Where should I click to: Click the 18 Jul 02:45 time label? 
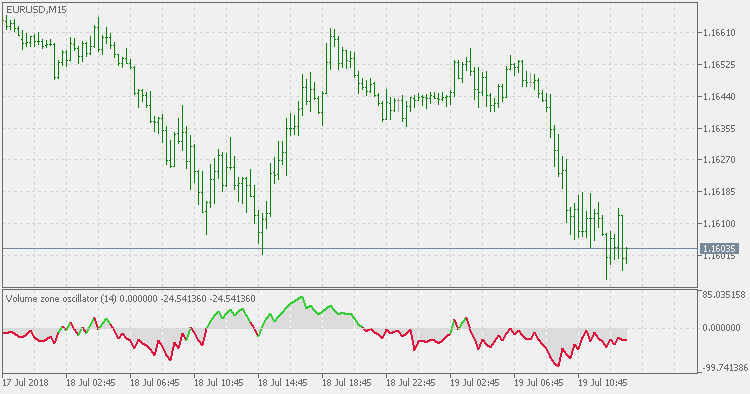[x=91, y=383]
